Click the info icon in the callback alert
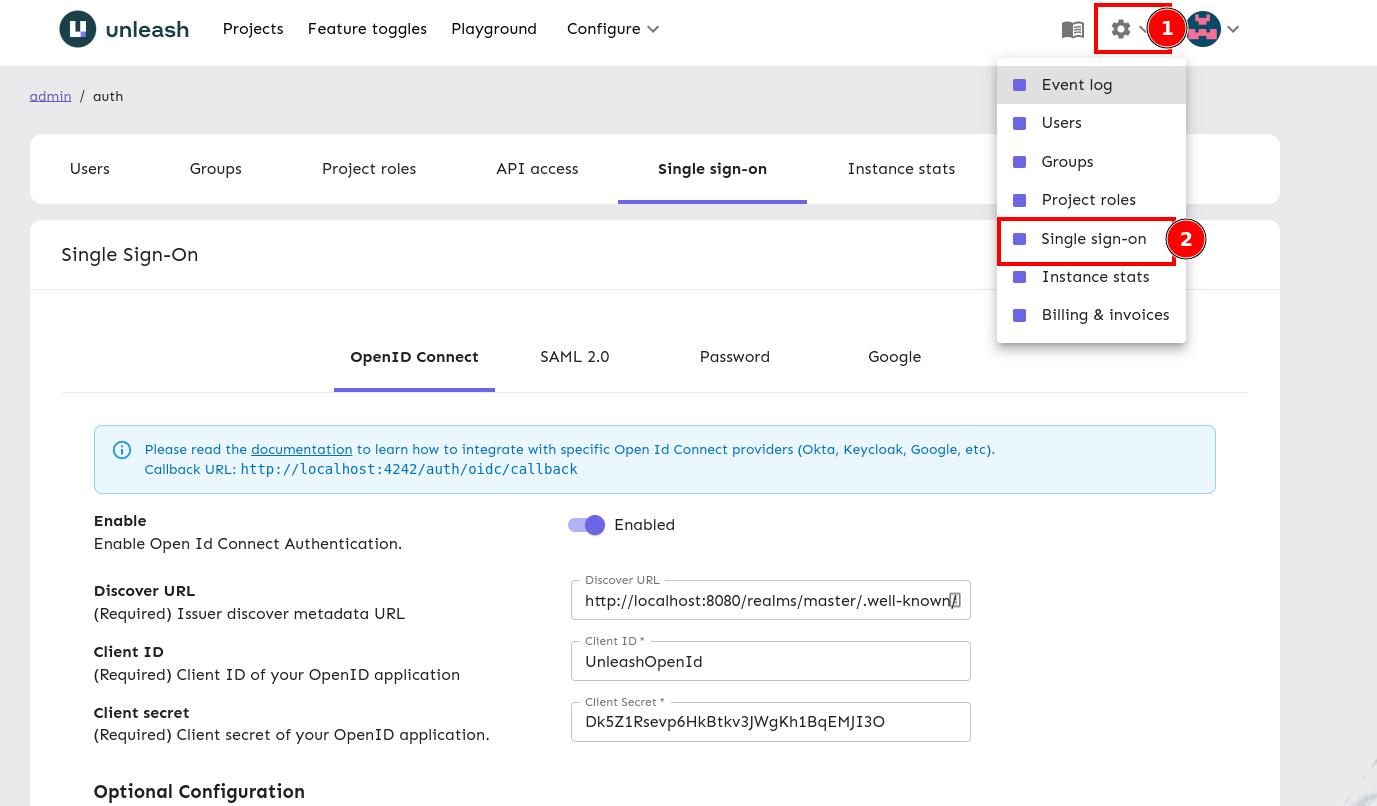This screenshot has width=1377, height=806. 121,450
